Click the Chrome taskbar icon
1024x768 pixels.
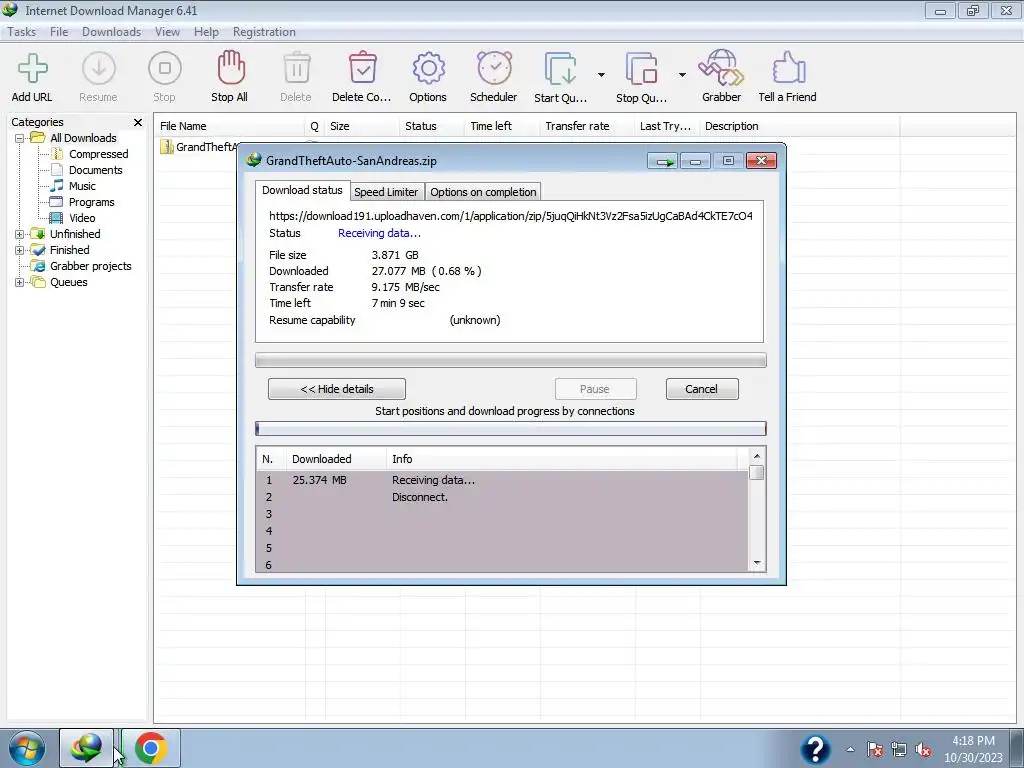[x=151, y=748]
